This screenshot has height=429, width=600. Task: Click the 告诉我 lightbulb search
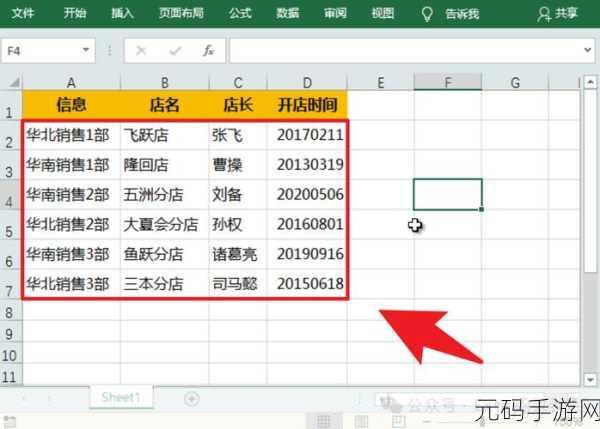coord(450,14)
